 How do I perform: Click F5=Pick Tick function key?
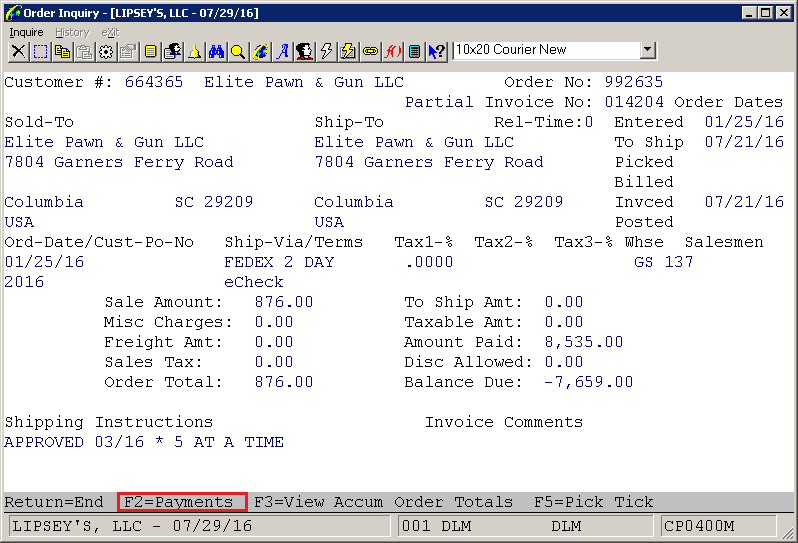[593, 502]
